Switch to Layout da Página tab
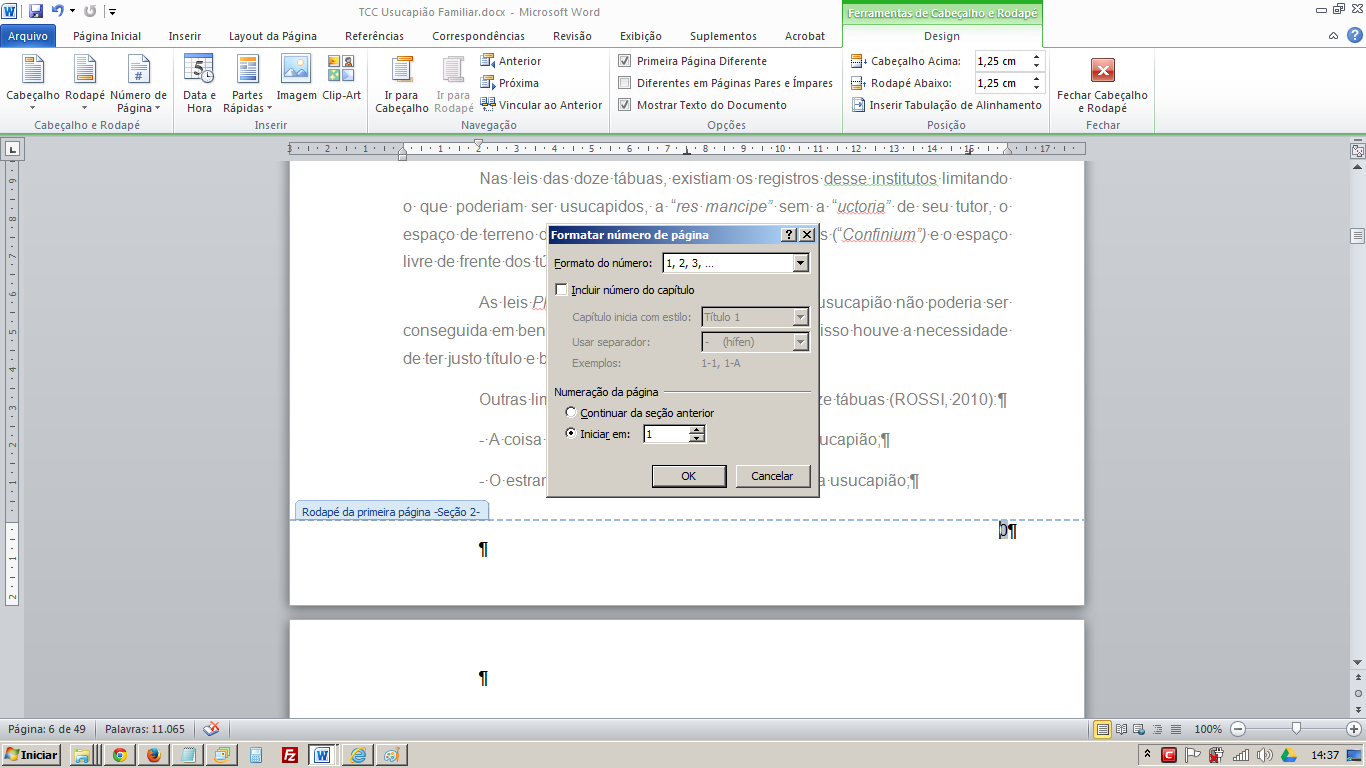Viewport: 1366px width, 768px height. [273, 36]
